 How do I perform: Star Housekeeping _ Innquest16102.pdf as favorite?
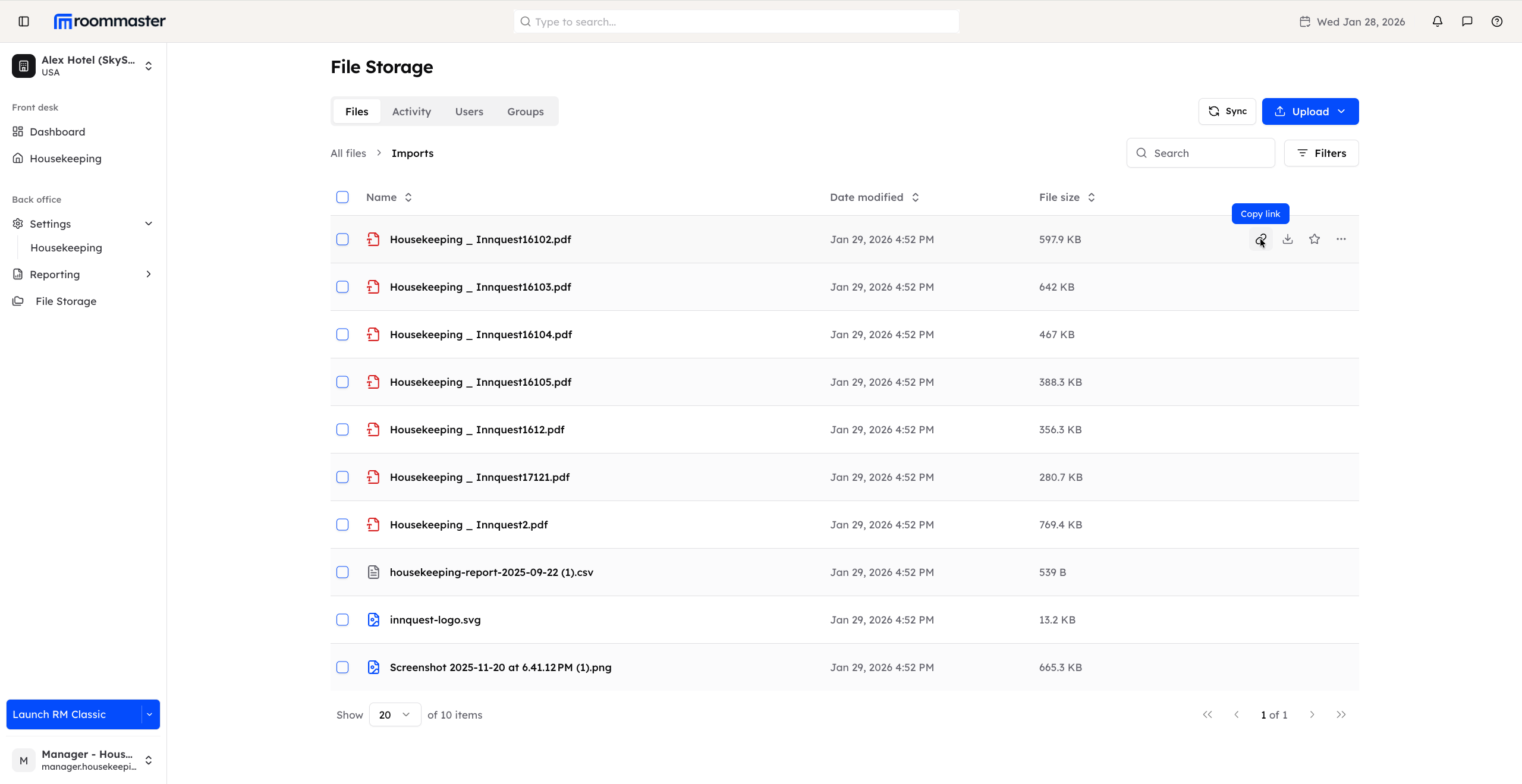point(1315,240)
